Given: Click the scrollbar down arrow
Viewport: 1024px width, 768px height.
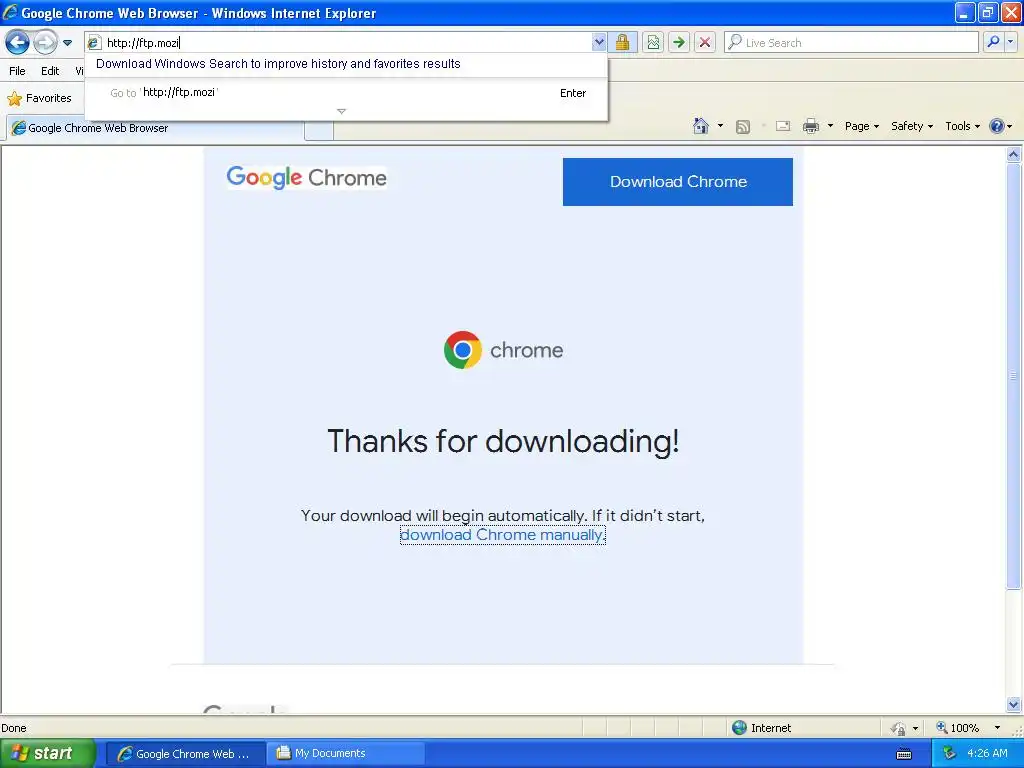Looking at the screenshot, I should coord(1014,704).
